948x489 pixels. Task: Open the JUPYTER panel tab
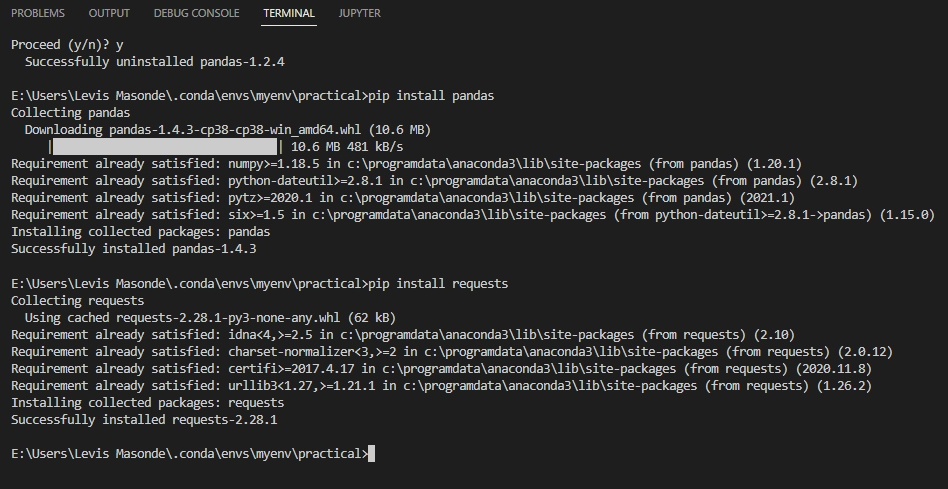[x=359, y=13]
